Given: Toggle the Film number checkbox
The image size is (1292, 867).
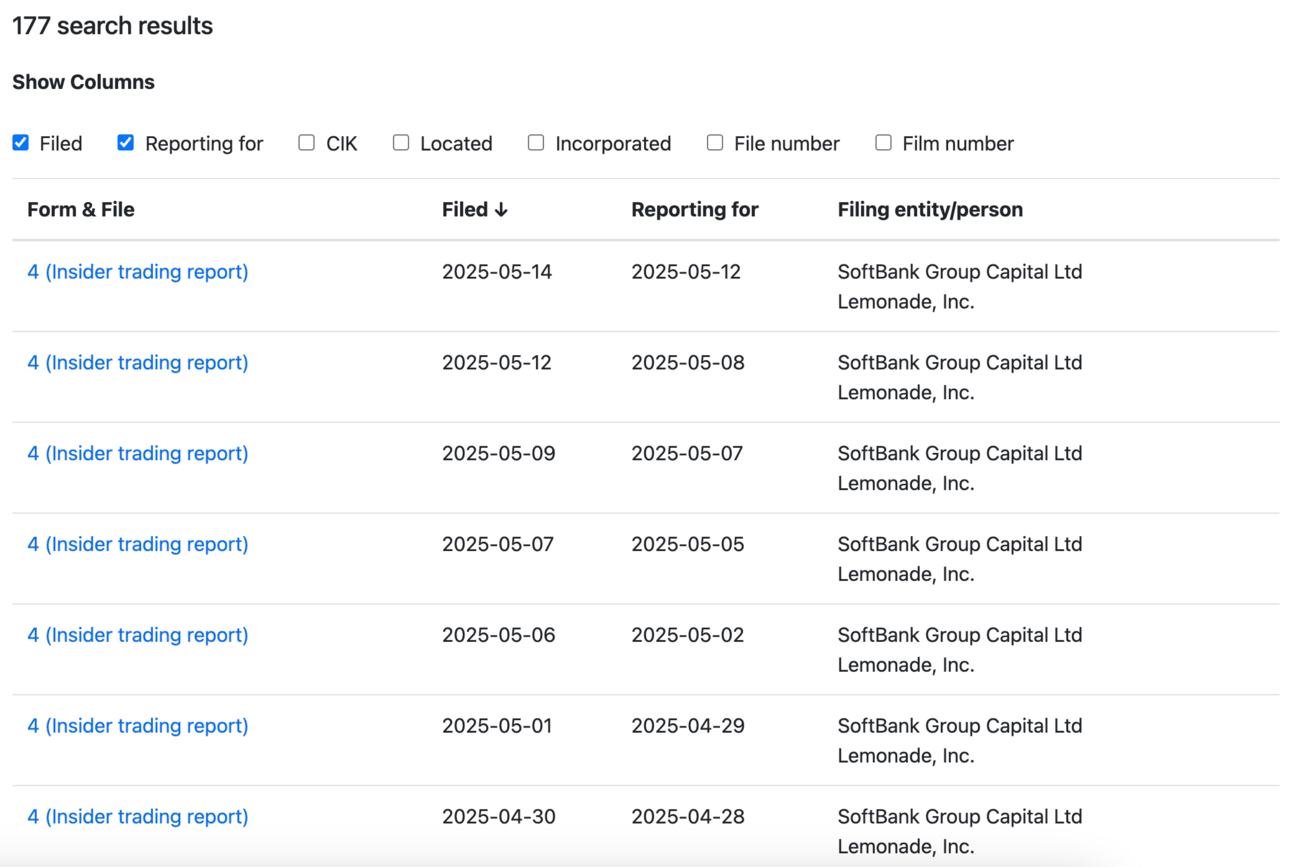Looking at the screenshot, I should (x=883, y=143).
